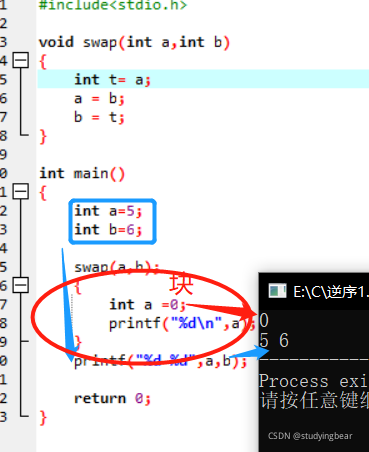The height and width of the screenshot is (452, 369).
Task: Click 'Process exi' text in console
Action: click(x=314, y=381)
